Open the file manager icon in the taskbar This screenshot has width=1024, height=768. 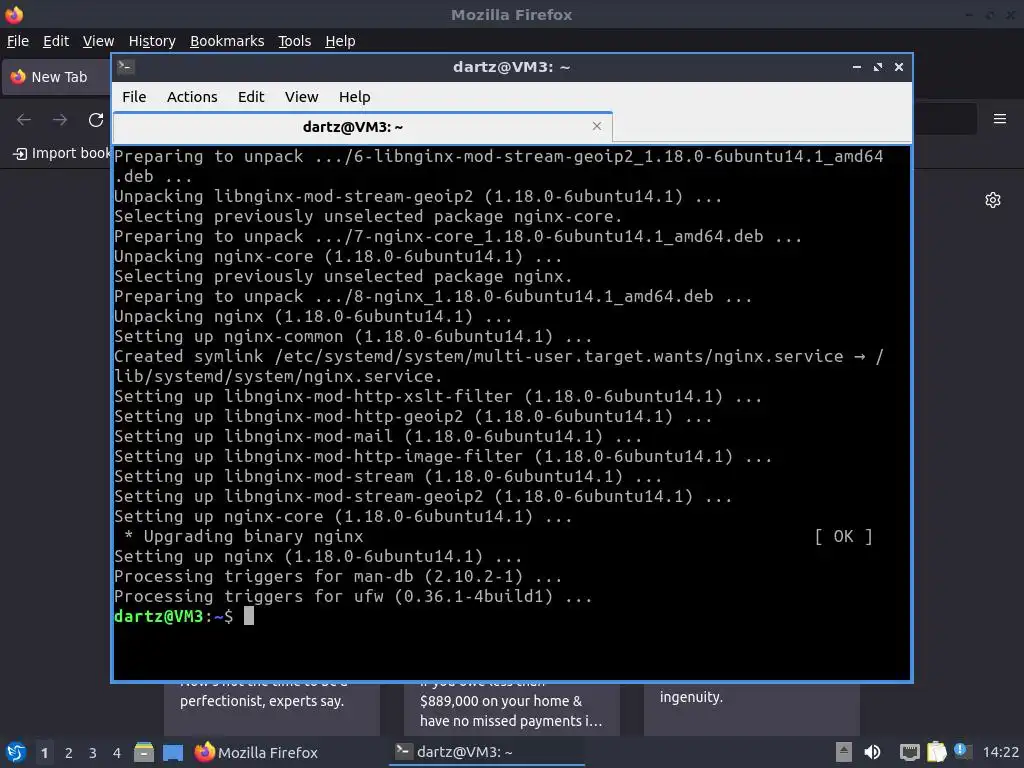pyautogui.click(x=144, y=752)
